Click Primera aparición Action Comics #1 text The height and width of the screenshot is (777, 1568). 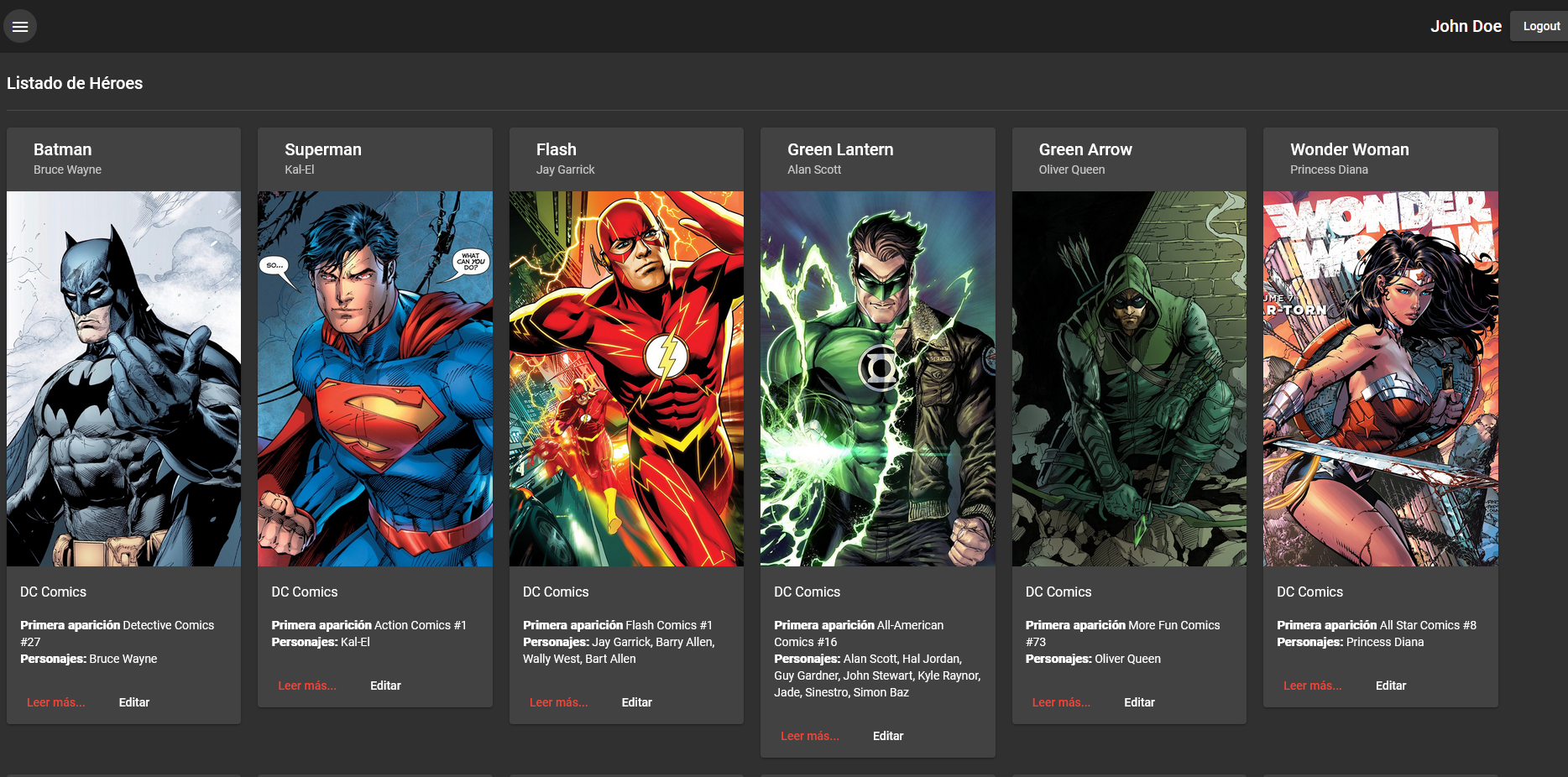click(x=368, y=625)
